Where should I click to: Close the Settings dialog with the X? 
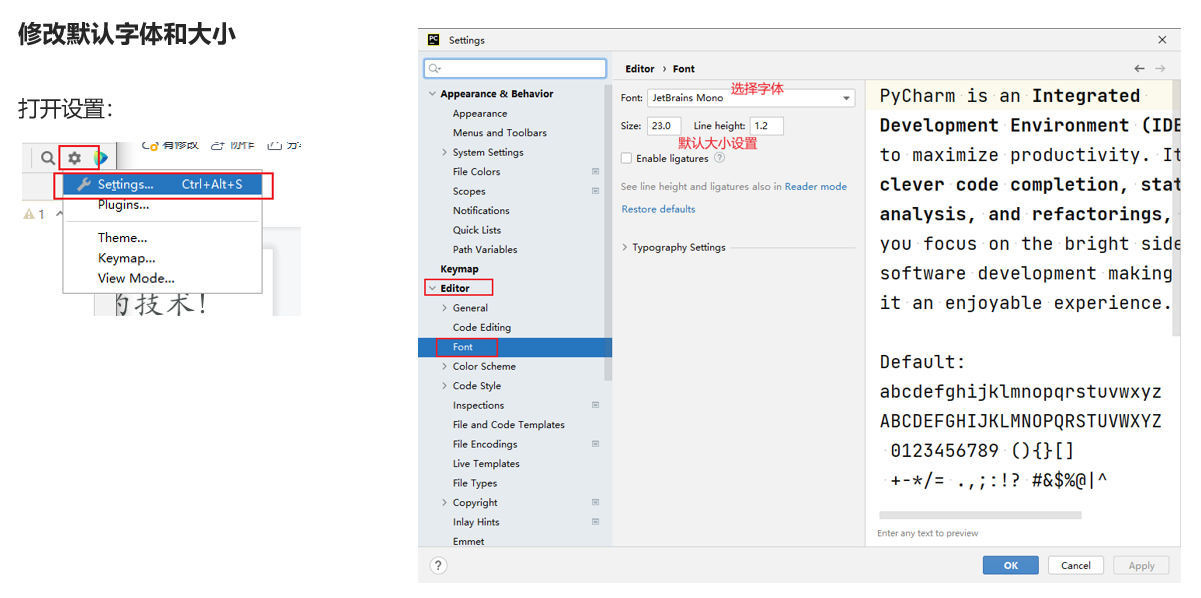(1162, 40)
